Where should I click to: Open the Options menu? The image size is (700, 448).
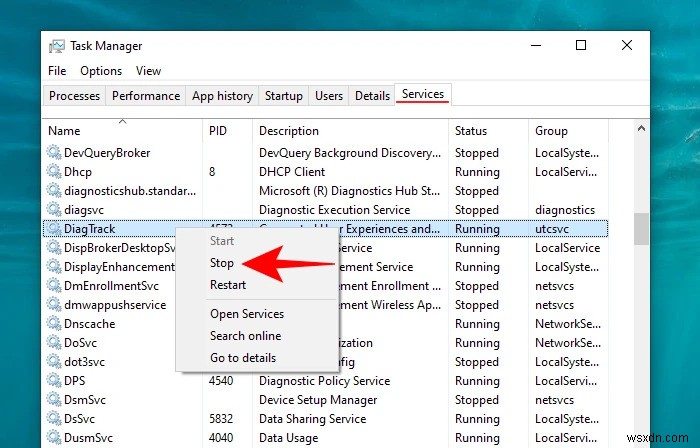(x=101, y=71)
